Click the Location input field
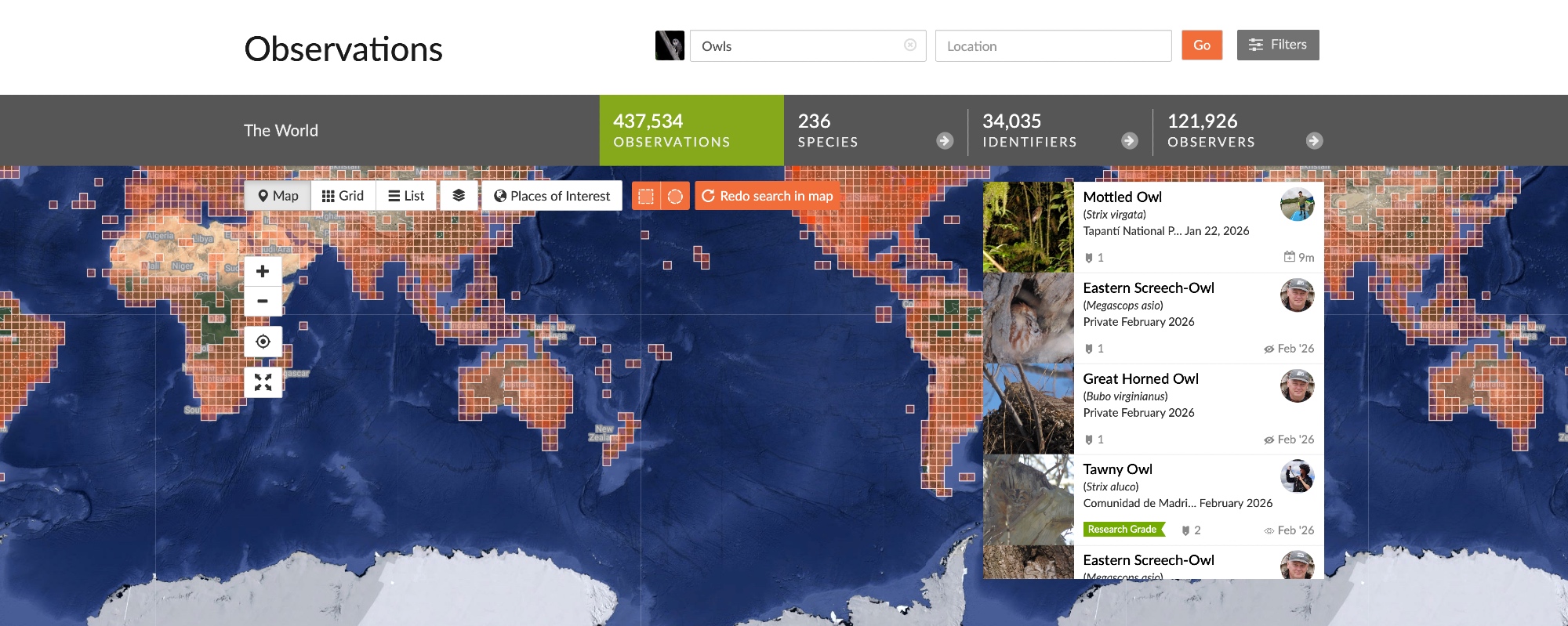This screenshot has width=1568, height=626. click(x=1053, y=46)
